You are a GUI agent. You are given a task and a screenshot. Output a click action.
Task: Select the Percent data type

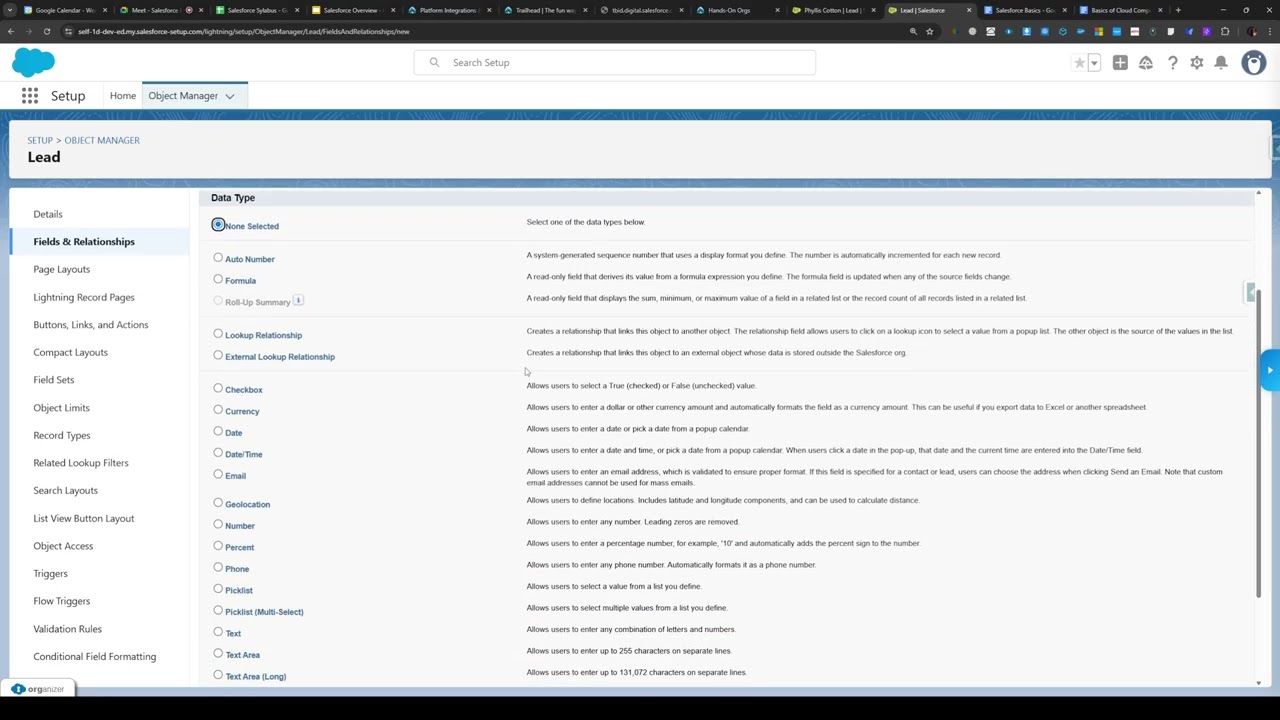click(x=218, y=546)
